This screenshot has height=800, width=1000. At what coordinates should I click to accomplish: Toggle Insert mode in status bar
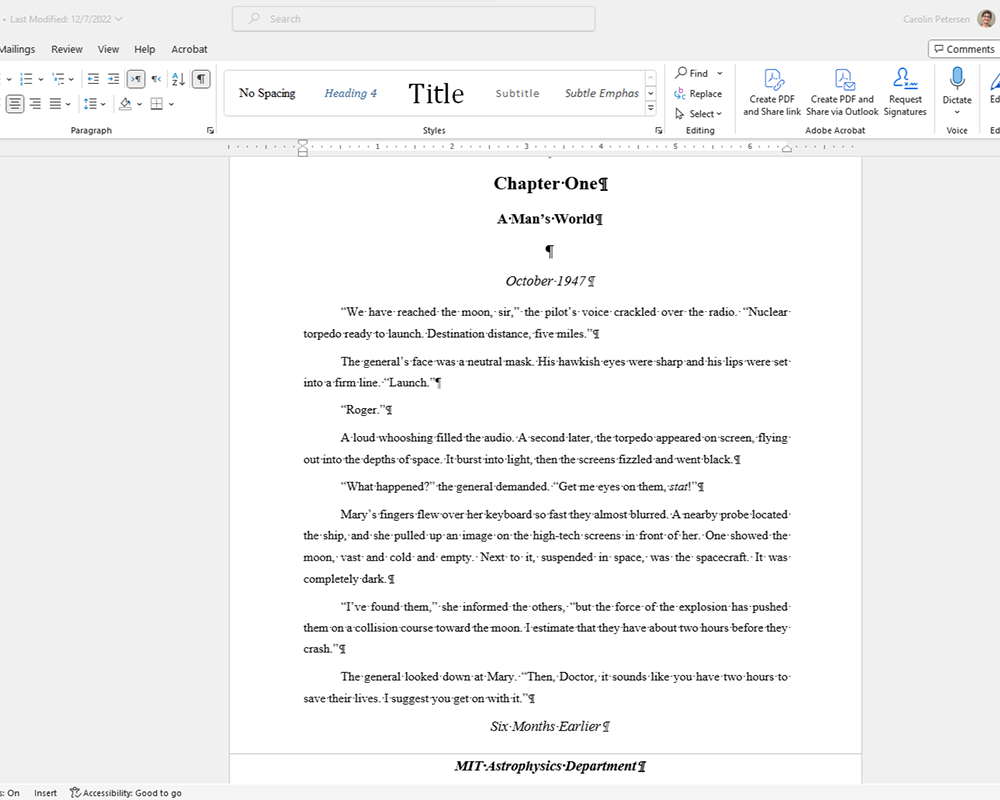coord(45,793)
